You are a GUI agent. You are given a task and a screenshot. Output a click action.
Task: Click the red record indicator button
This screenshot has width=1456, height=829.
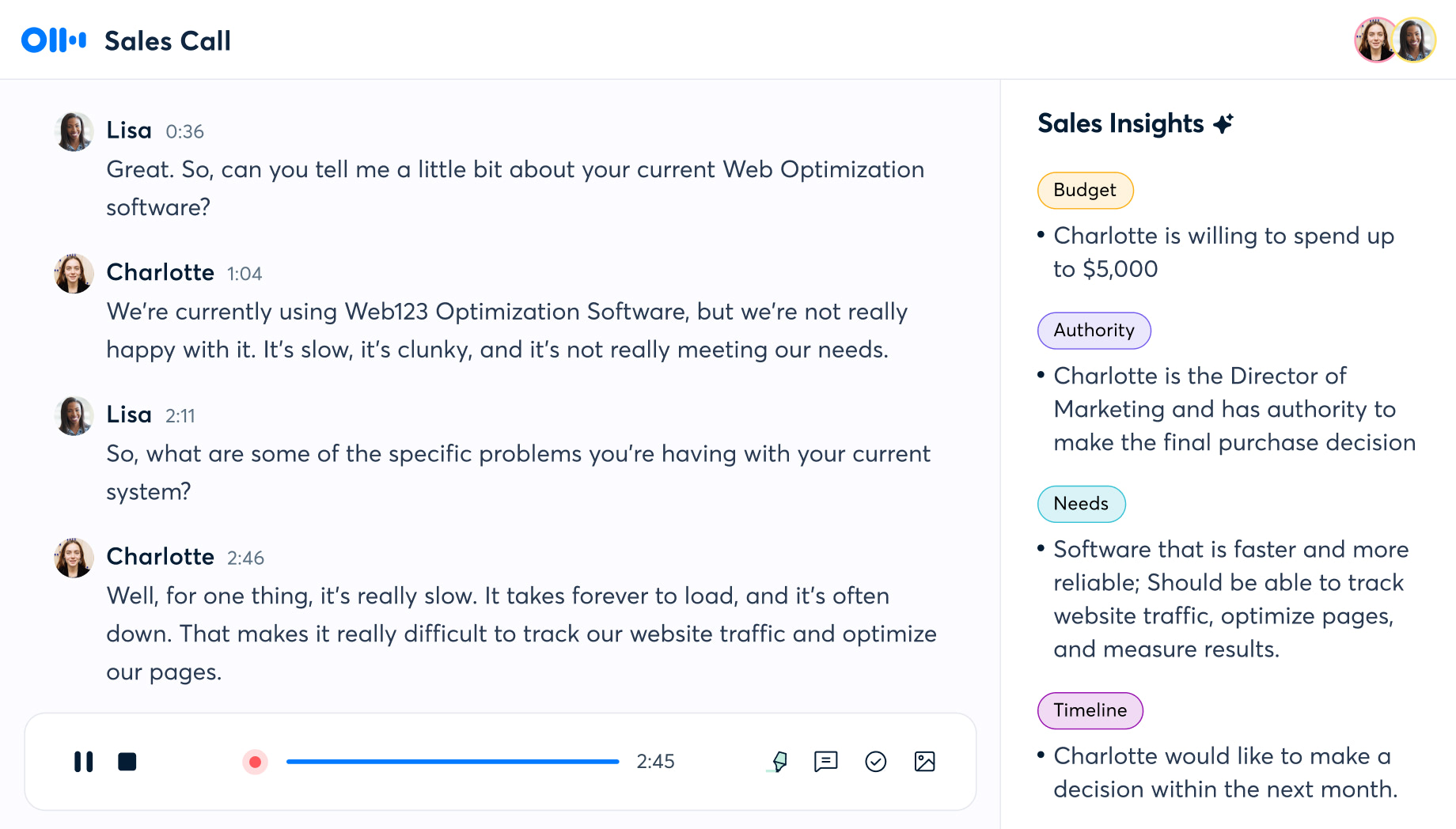tap(255, 762)
